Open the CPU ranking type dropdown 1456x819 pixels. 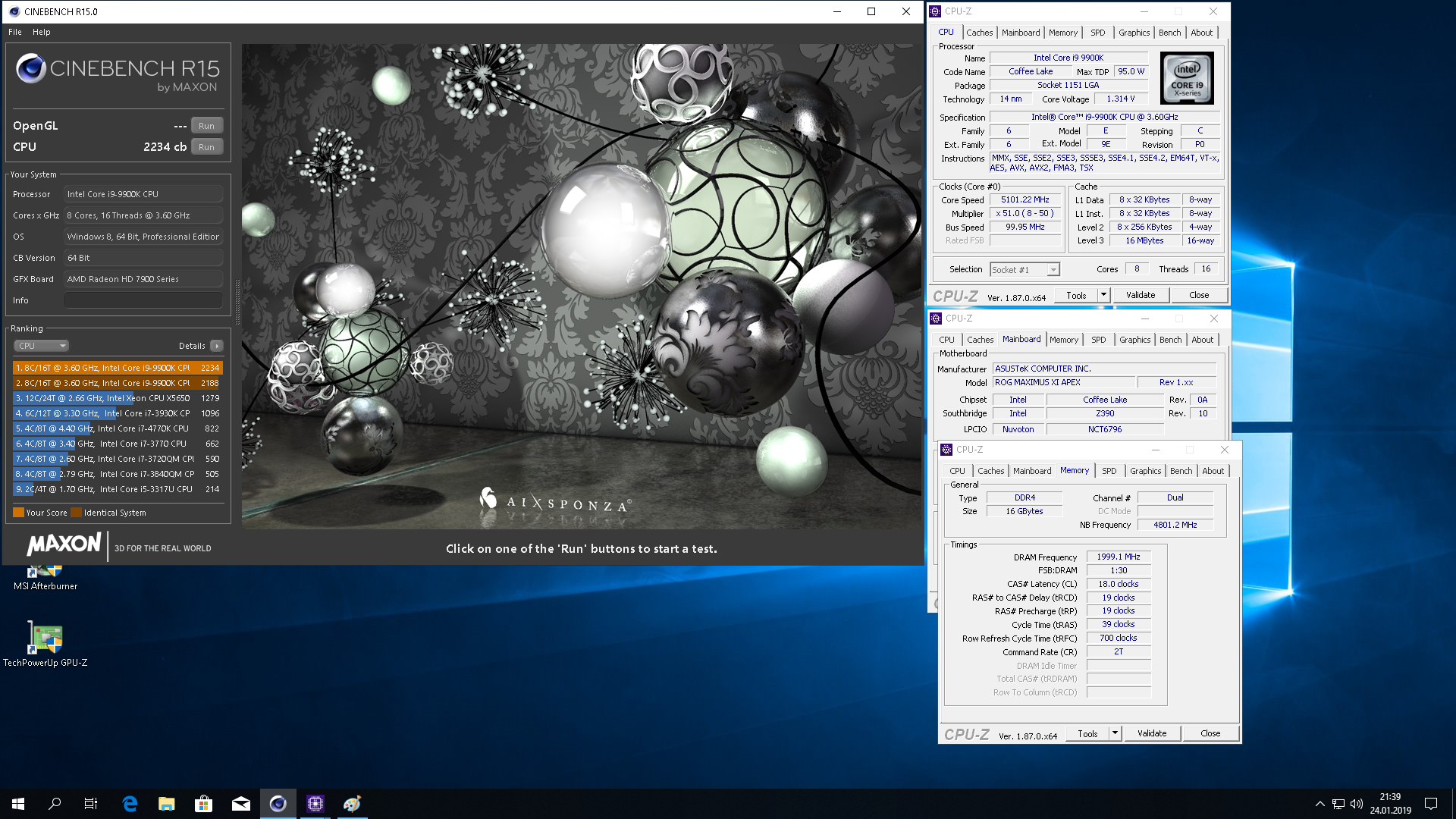42,346
